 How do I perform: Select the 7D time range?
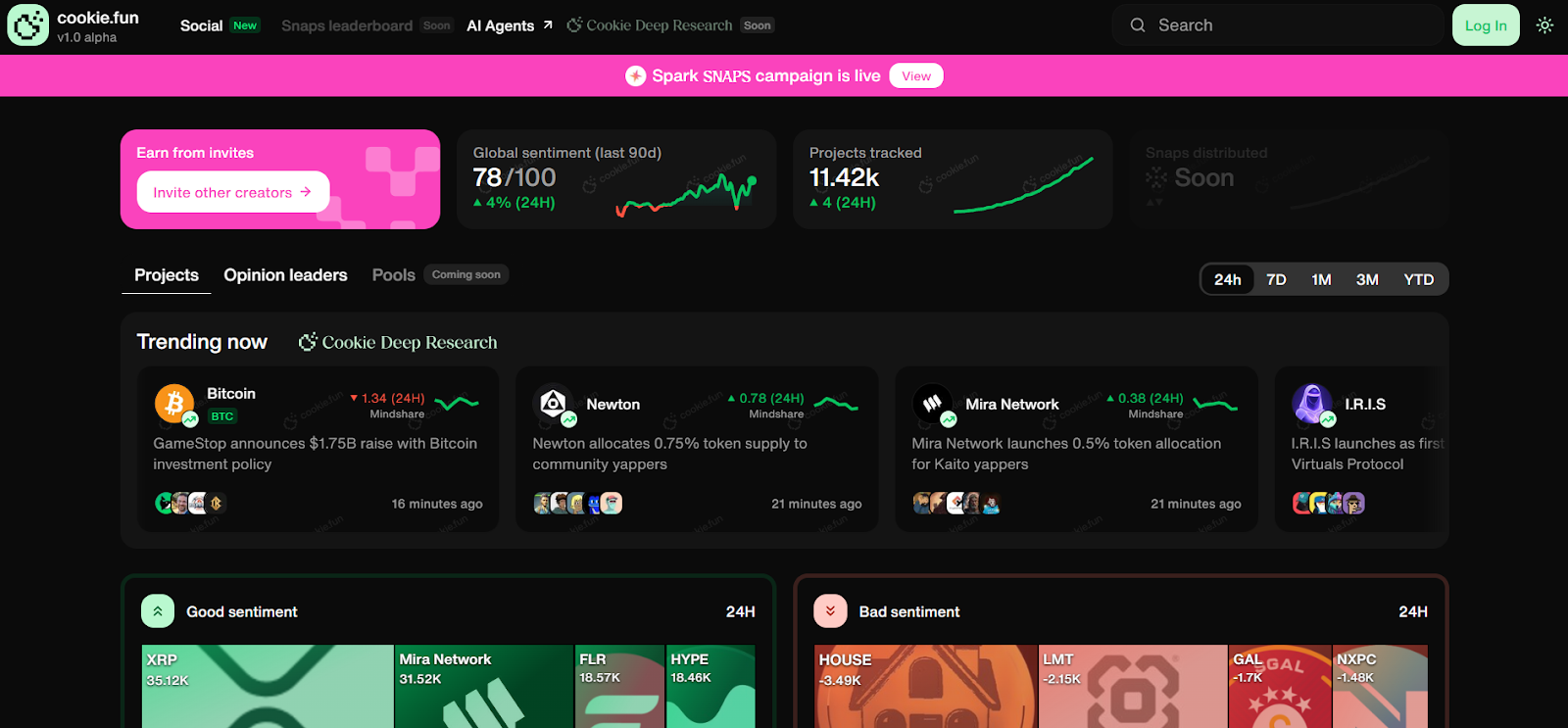click(1276, 279)
